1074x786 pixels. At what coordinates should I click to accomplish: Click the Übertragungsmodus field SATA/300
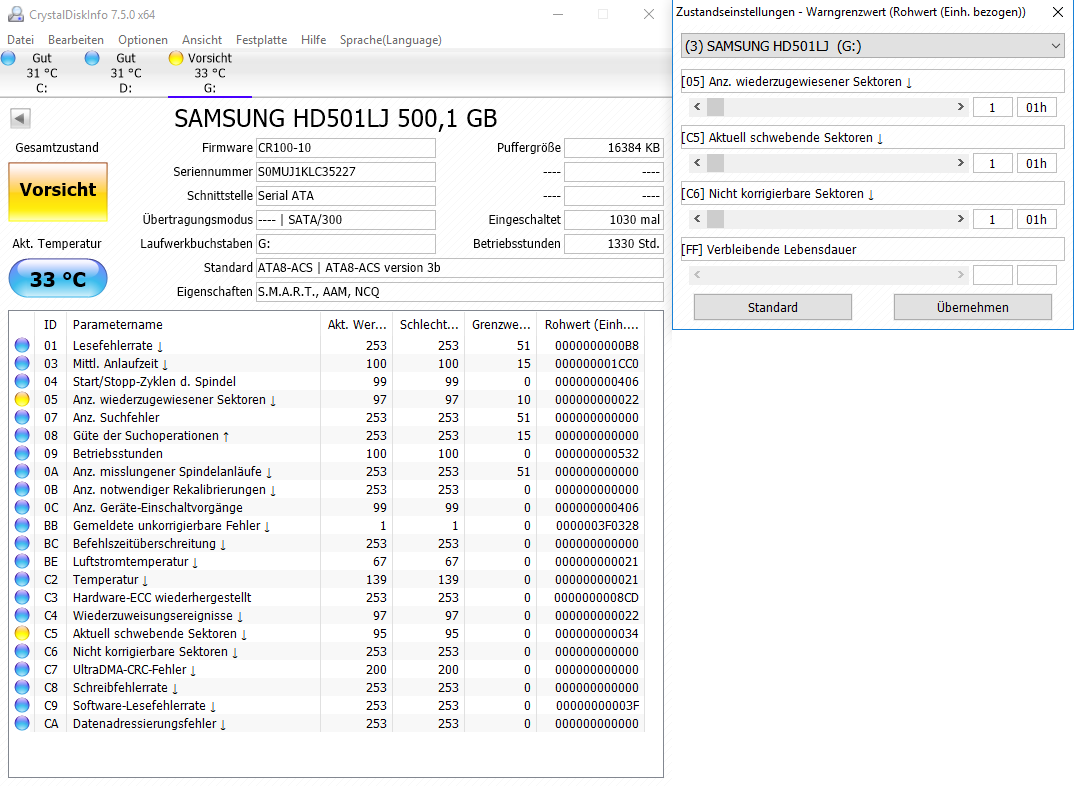tap(346, 220)
